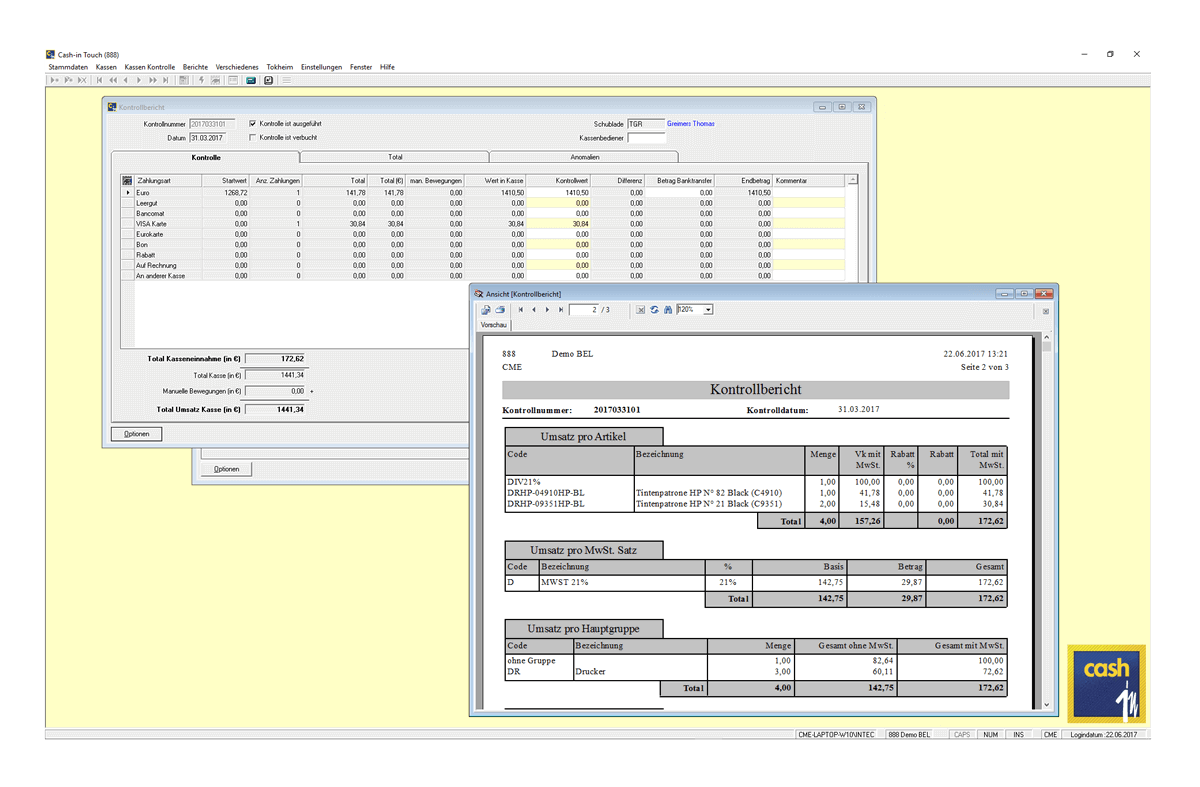Open the Berichte menu
This screenshot has height=787, width=1200.
[x=195, y=67]
